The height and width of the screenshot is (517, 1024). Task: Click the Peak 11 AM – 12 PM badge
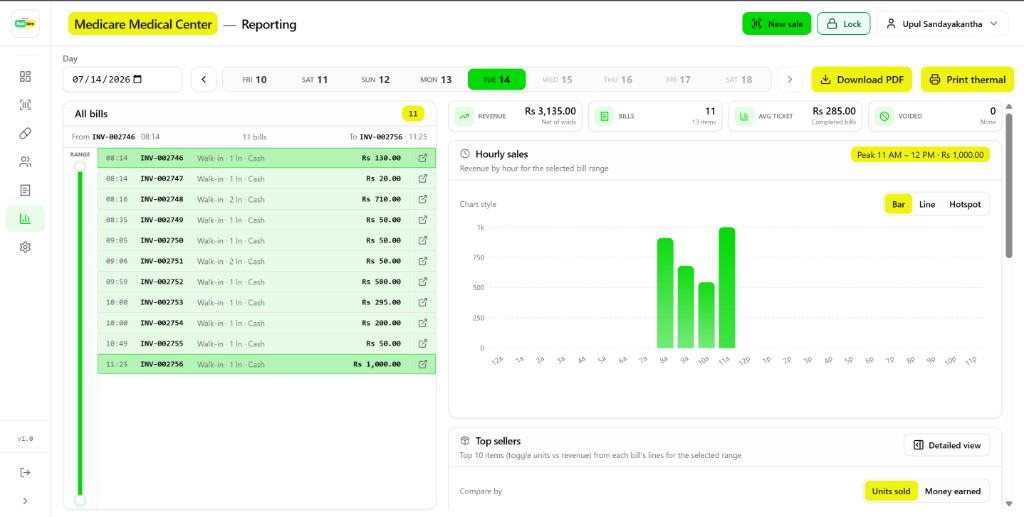[x=920, y=155]
